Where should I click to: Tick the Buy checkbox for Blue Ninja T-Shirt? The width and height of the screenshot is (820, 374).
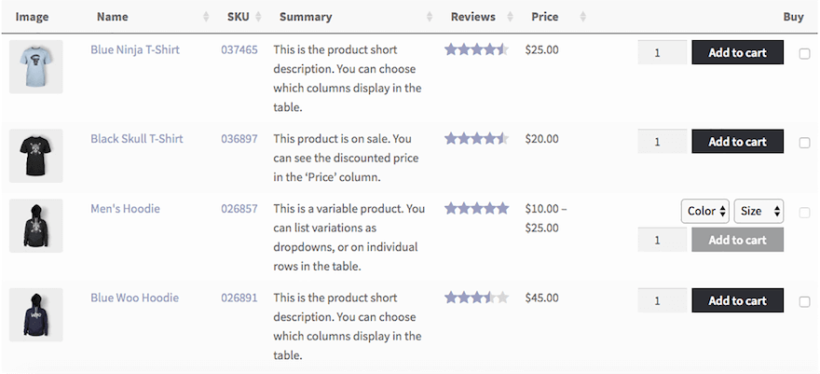805,54
